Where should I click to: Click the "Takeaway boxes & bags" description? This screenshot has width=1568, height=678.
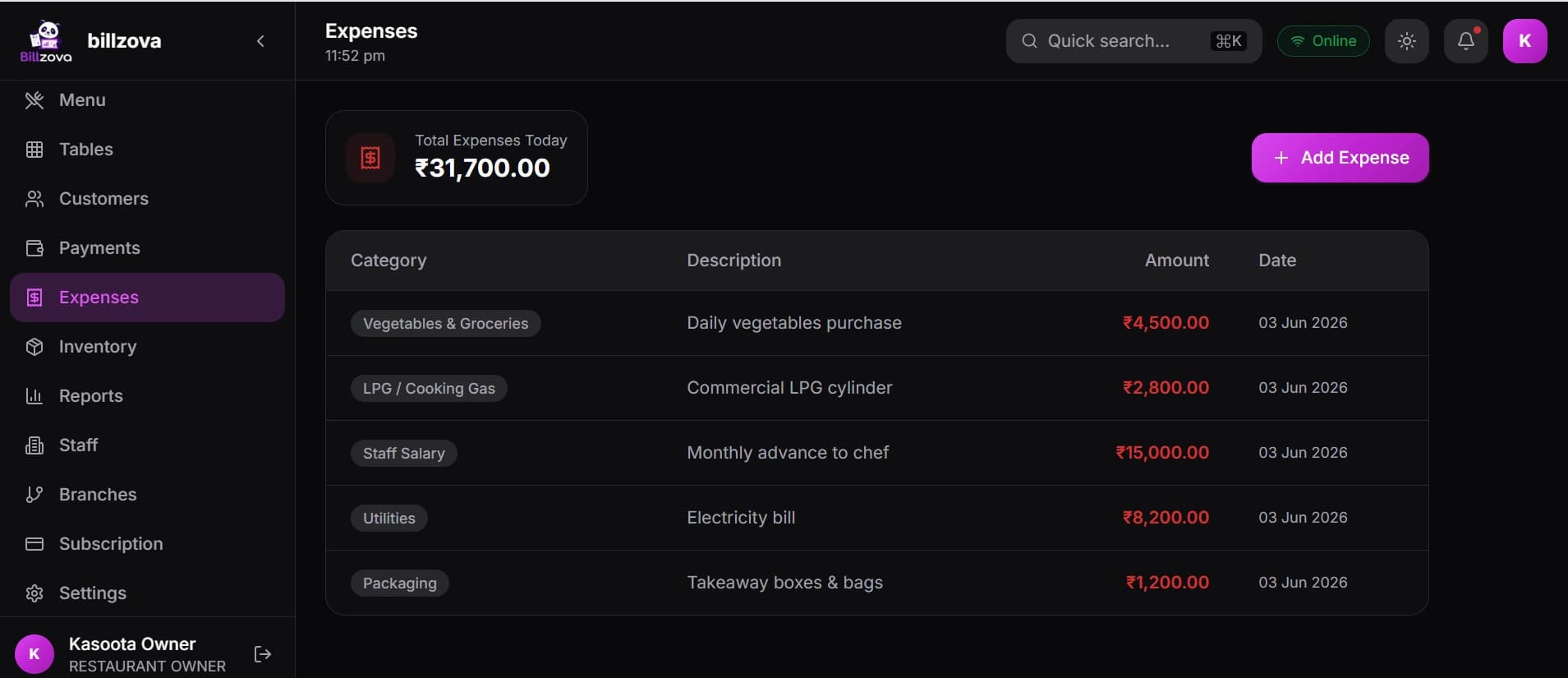tap(784, 583)
